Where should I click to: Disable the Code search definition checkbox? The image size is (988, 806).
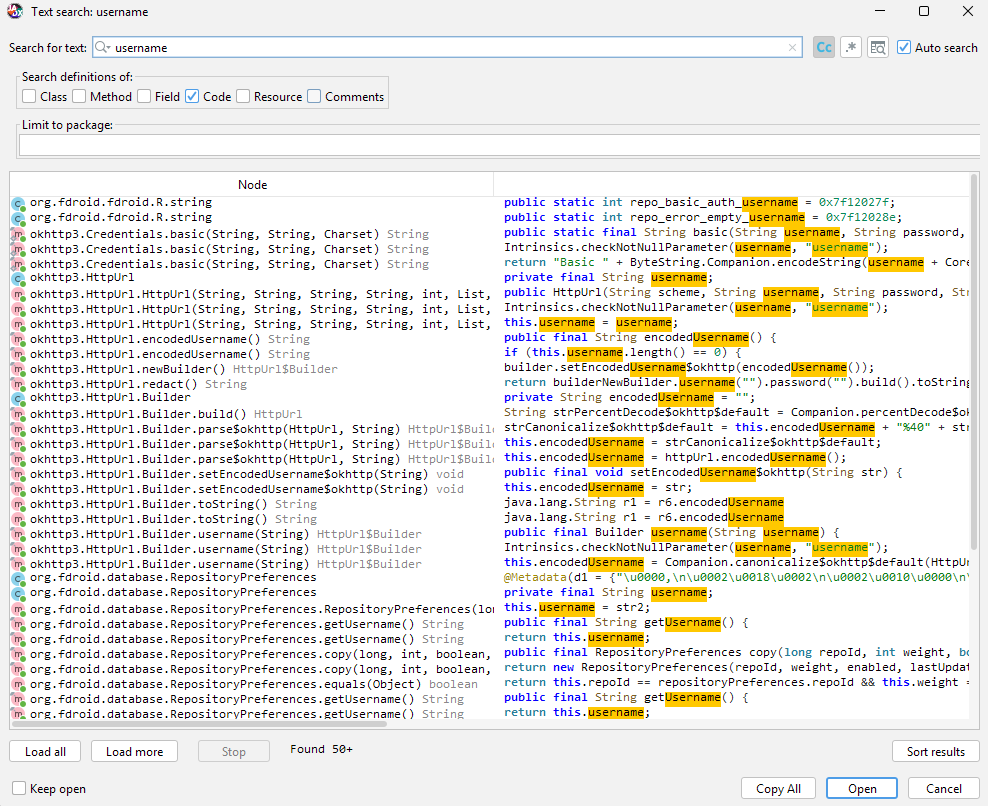tap(192, 97)
